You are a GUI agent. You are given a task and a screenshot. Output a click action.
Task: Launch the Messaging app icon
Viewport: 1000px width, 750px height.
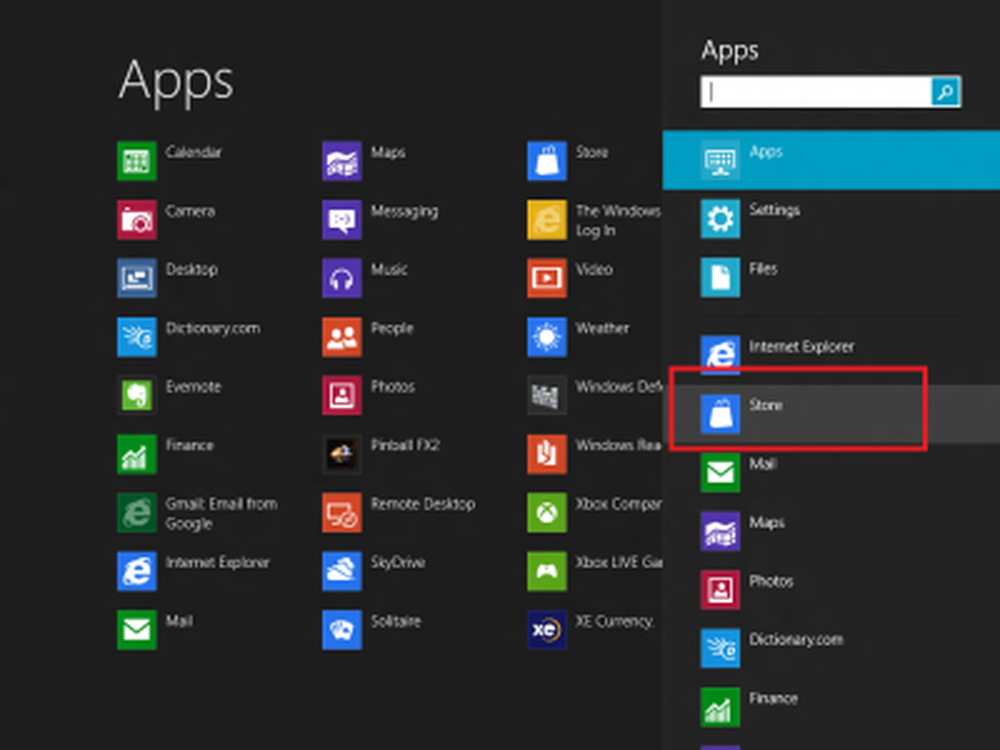click(342, 219)
